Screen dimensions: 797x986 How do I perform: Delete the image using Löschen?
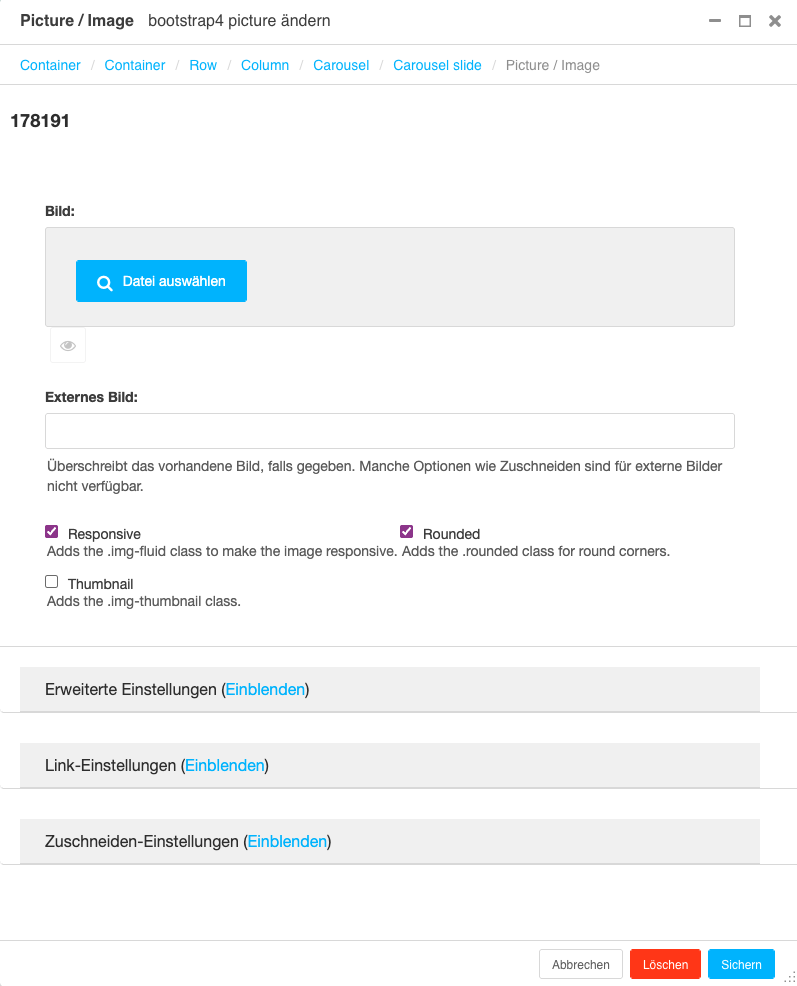coord(664,964)
